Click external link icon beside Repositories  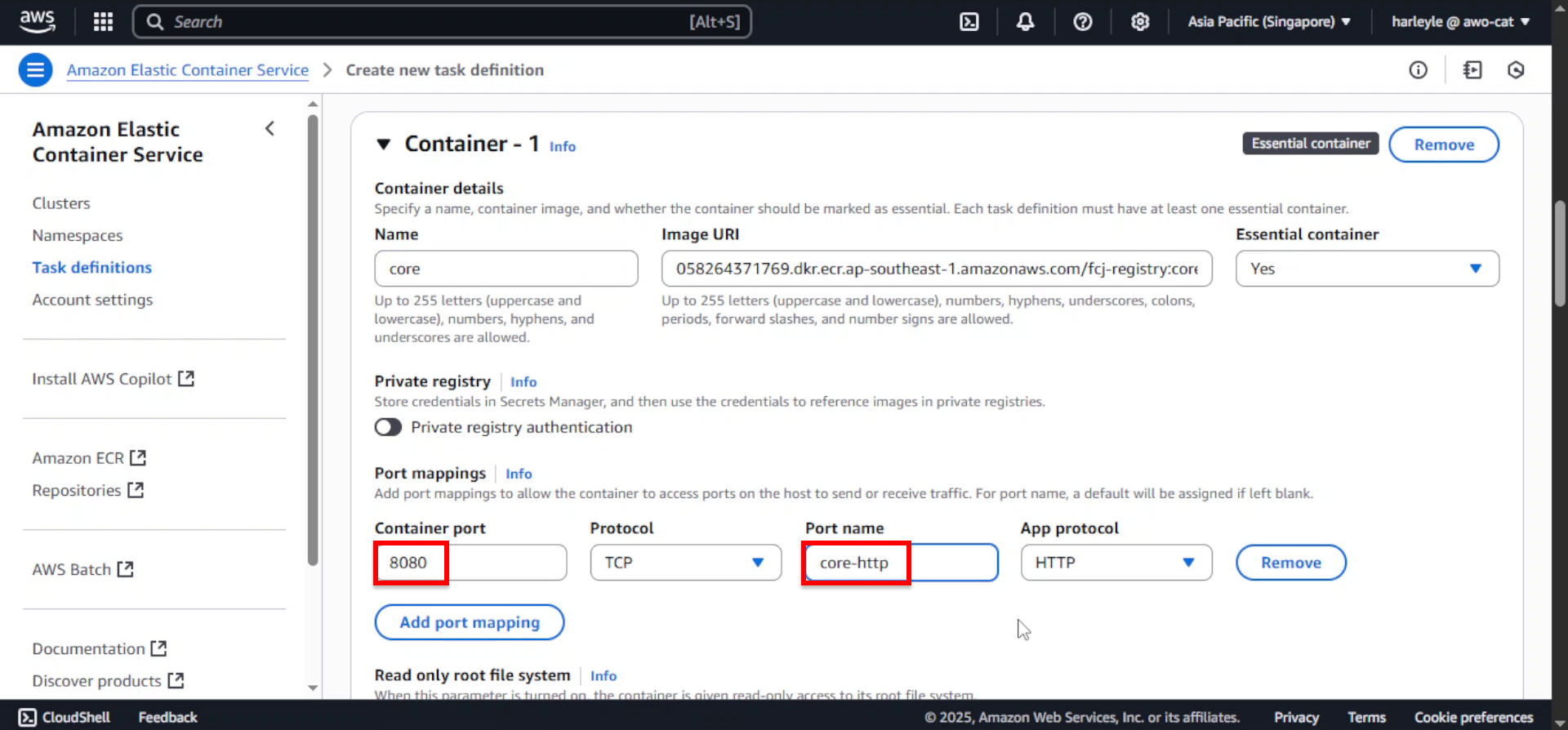pyautogui.click(x=136, y=490)
